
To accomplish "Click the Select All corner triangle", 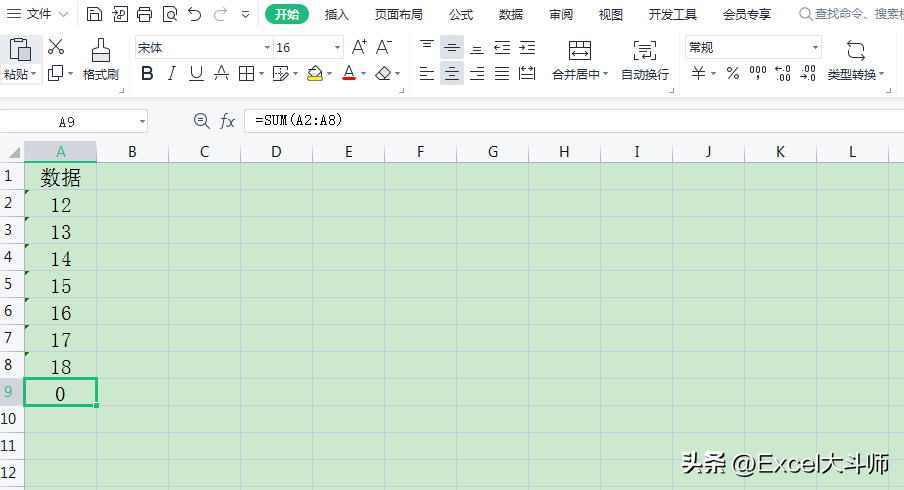I will click(13, 152).
